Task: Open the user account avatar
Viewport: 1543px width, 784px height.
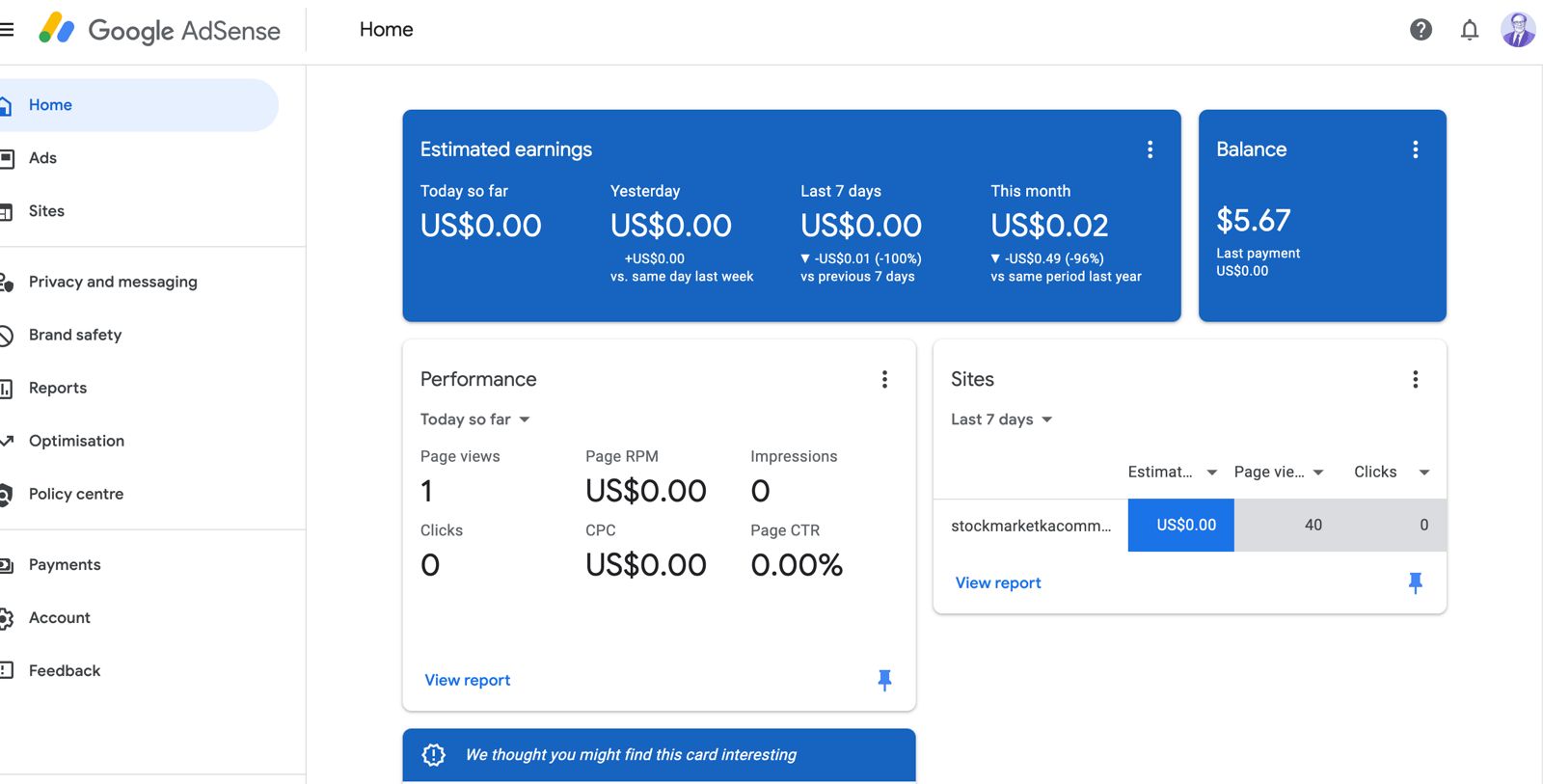Action: click(1518, 30)
